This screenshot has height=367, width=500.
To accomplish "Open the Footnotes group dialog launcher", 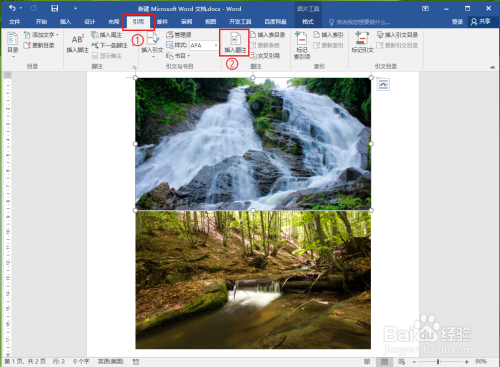I will click(135, 67).
